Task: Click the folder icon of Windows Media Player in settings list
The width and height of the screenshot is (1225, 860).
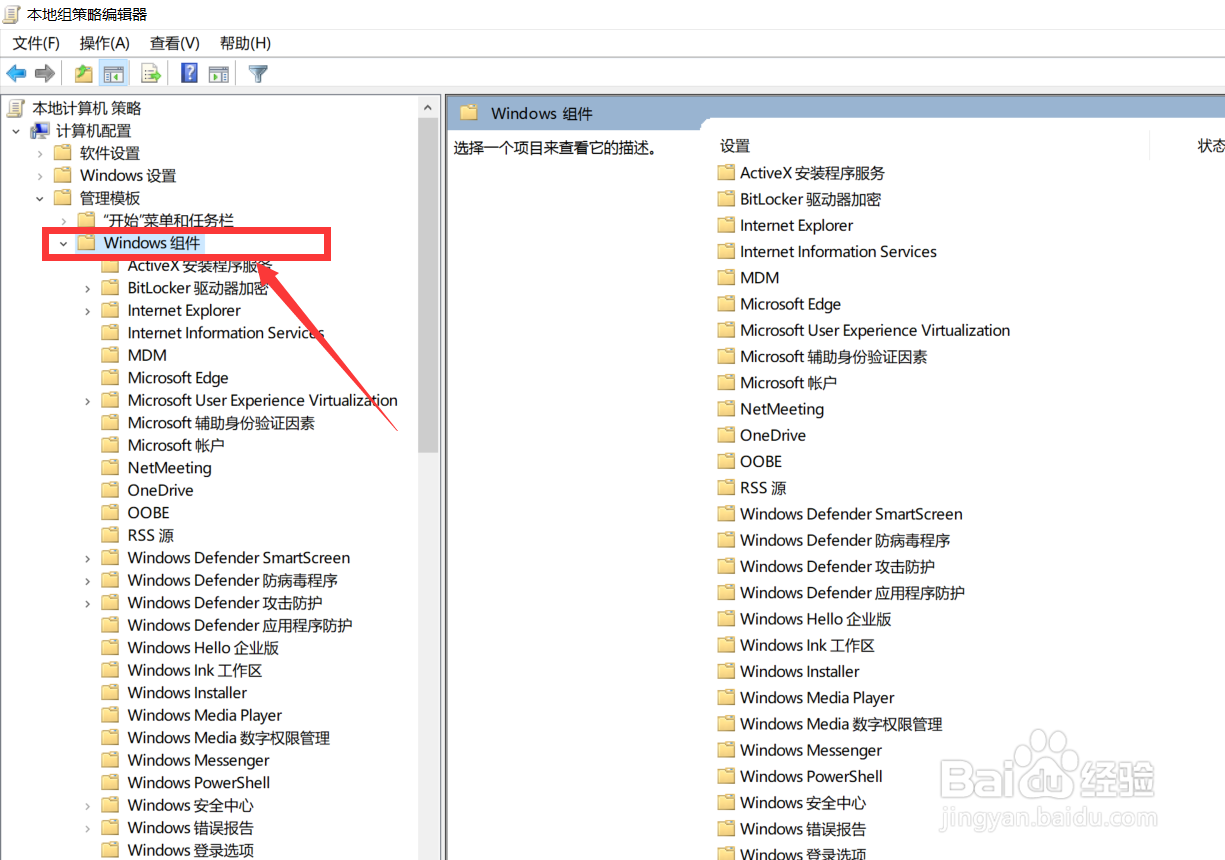Action: [x=726, y=697]
